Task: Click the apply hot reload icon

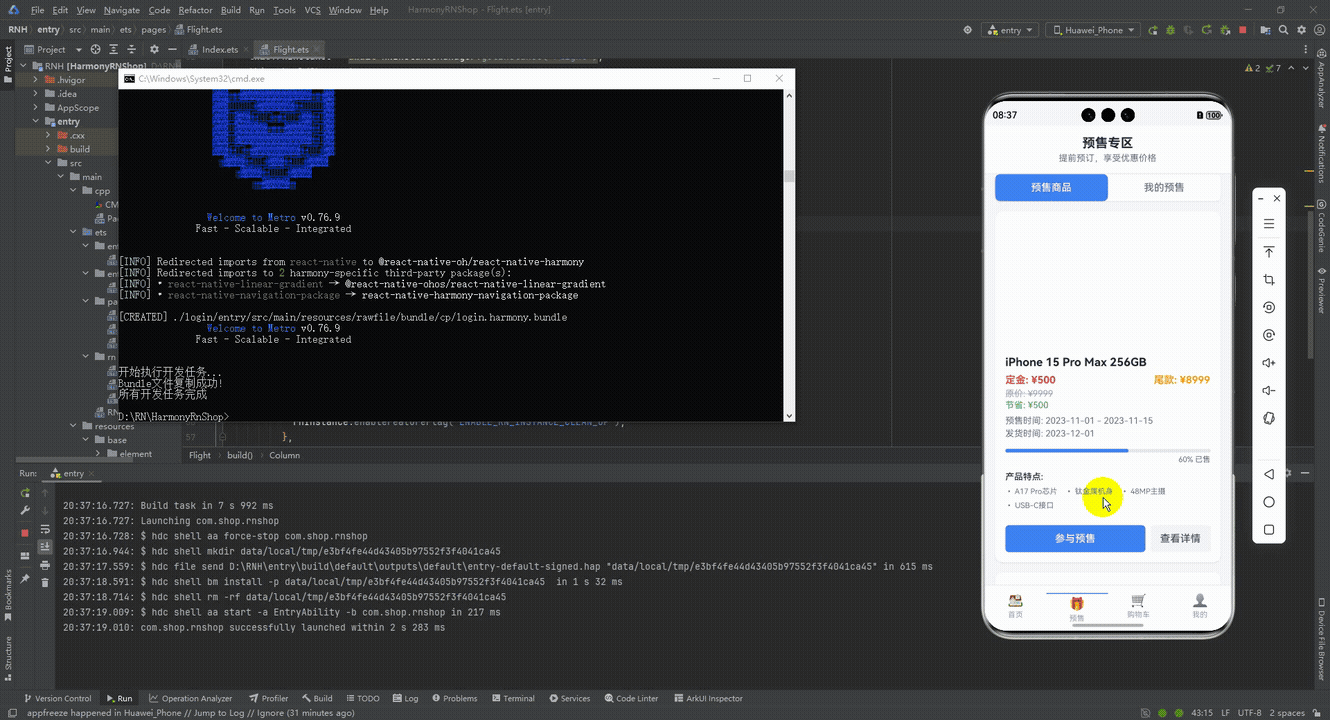Action: (x=1206, y=30)
